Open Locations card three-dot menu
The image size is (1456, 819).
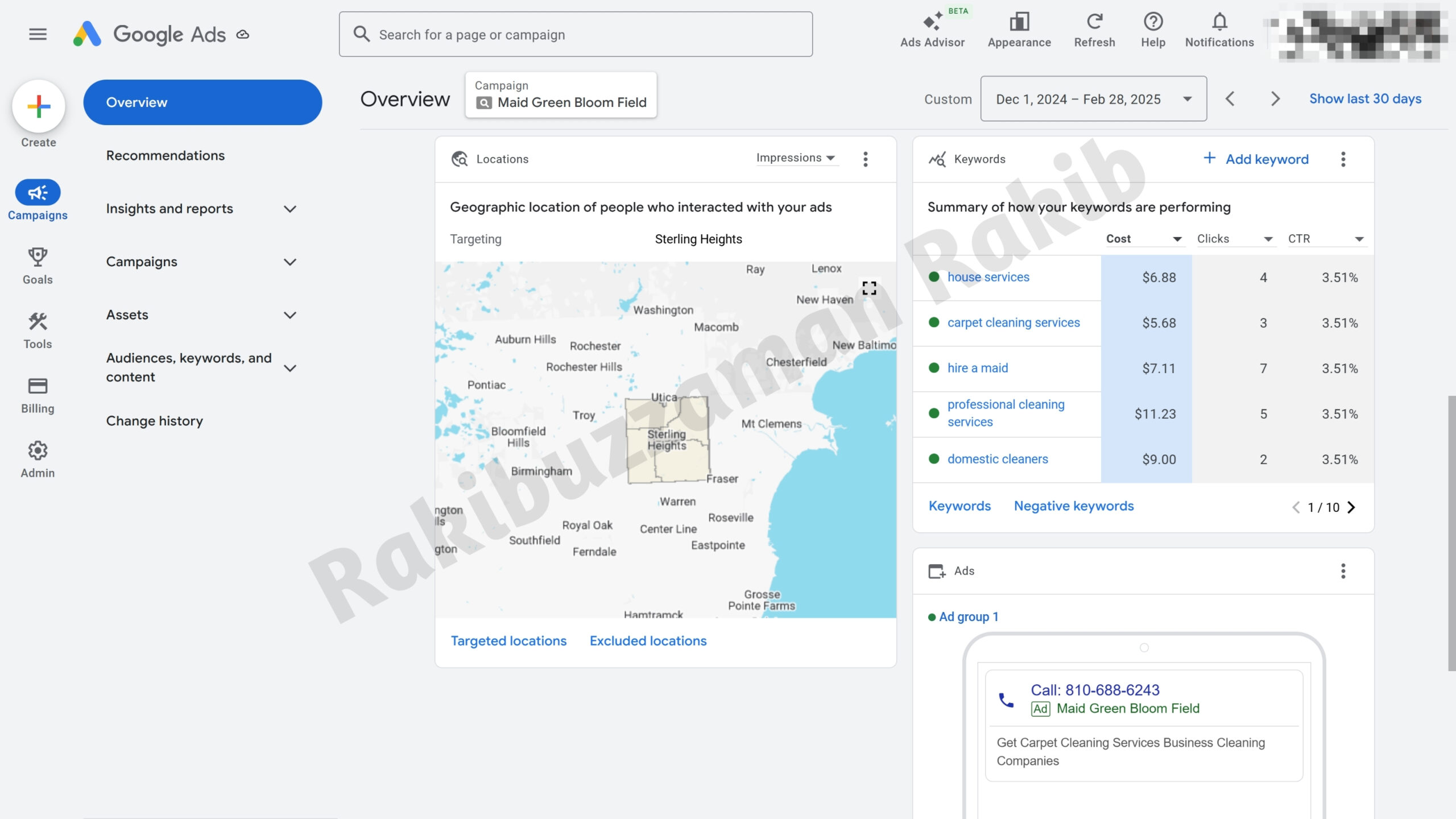coord(865,159)
